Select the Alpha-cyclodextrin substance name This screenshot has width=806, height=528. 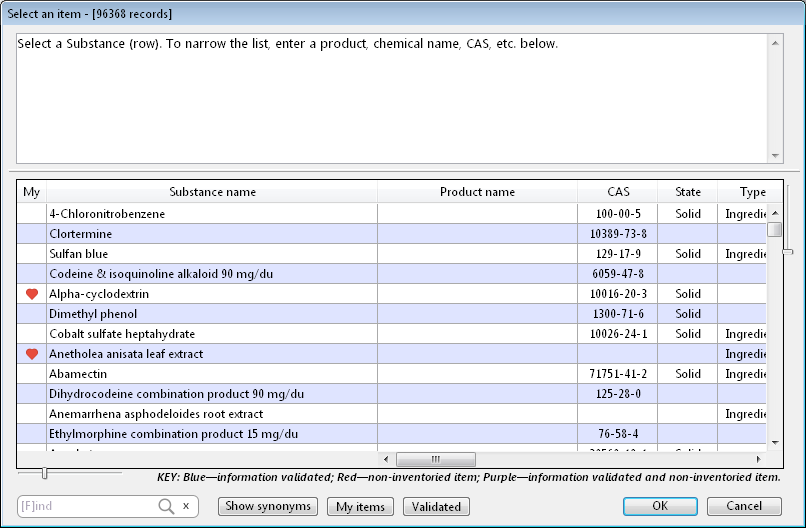(x=99, y=294)
